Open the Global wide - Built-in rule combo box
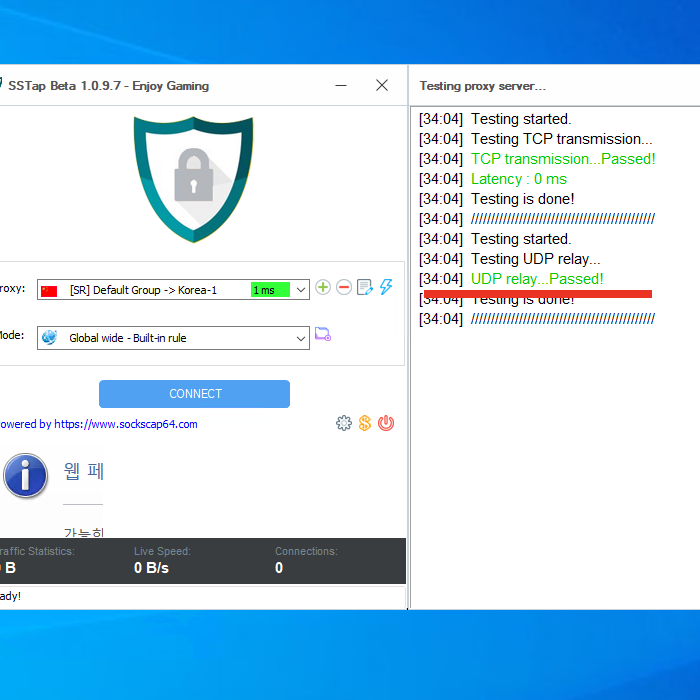700x700 pixels. coord(173,338)
